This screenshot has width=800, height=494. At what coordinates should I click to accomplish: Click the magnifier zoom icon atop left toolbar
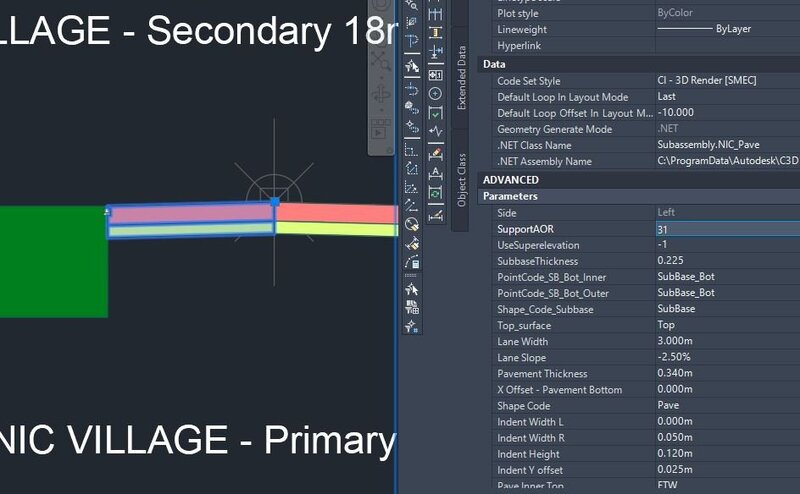click(x=411, y=5)
